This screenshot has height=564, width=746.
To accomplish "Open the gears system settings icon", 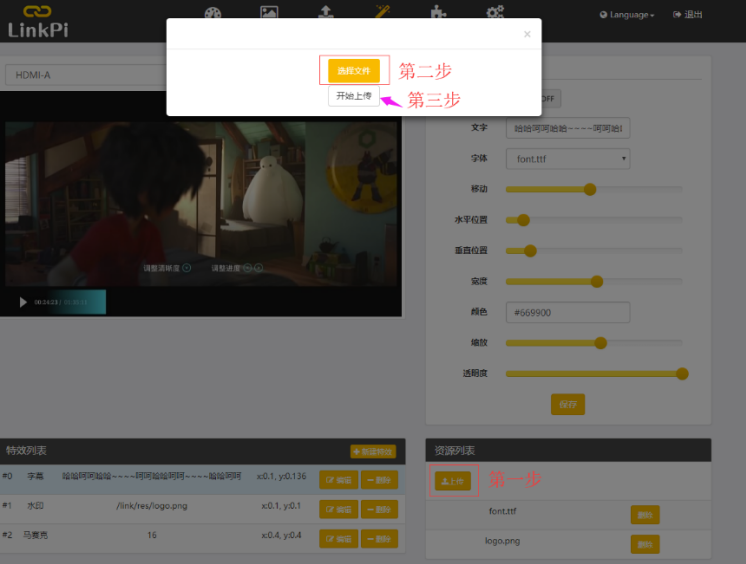I will 495,12.
